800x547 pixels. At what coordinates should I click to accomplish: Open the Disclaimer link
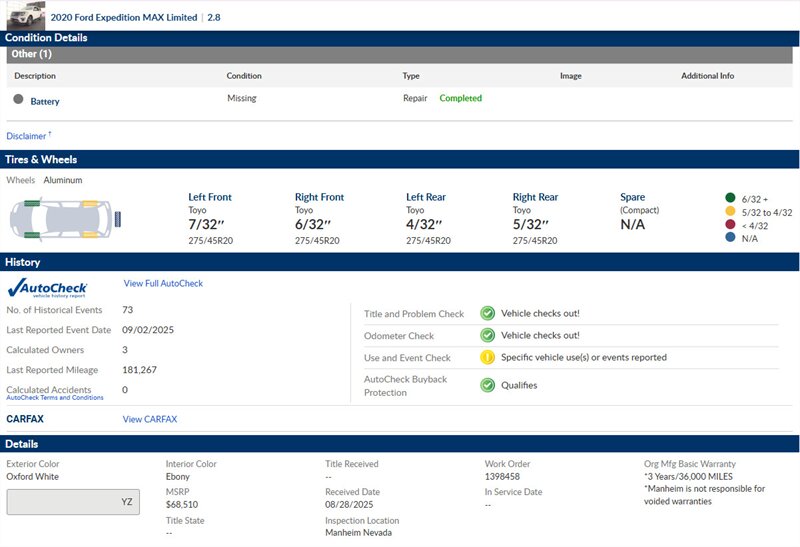tap(27, 136)
